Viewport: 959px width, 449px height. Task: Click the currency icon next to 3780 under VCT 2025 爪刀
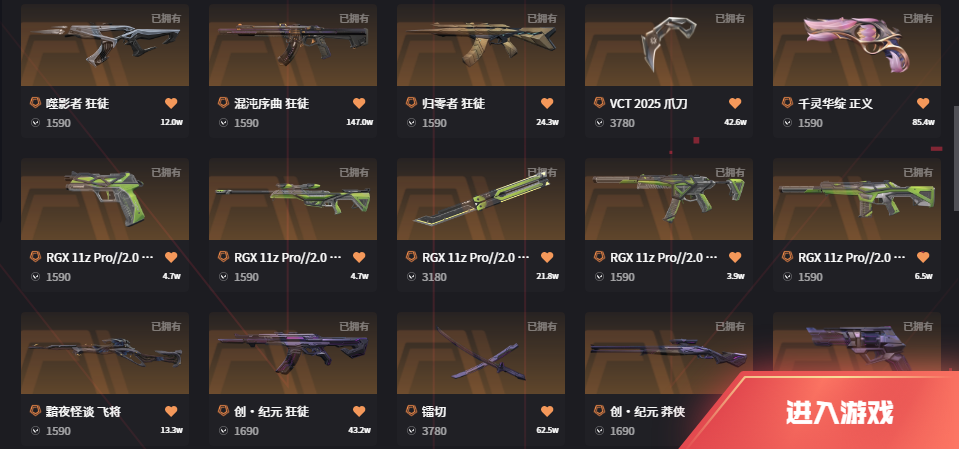[599, 123]
